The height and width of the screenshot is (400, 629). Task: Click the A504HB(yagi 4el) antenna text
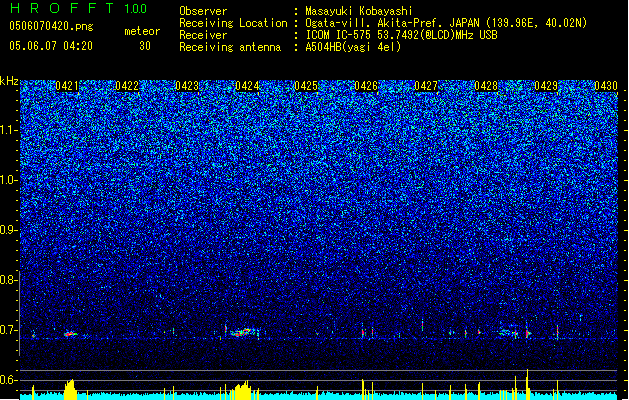[353, 47]
